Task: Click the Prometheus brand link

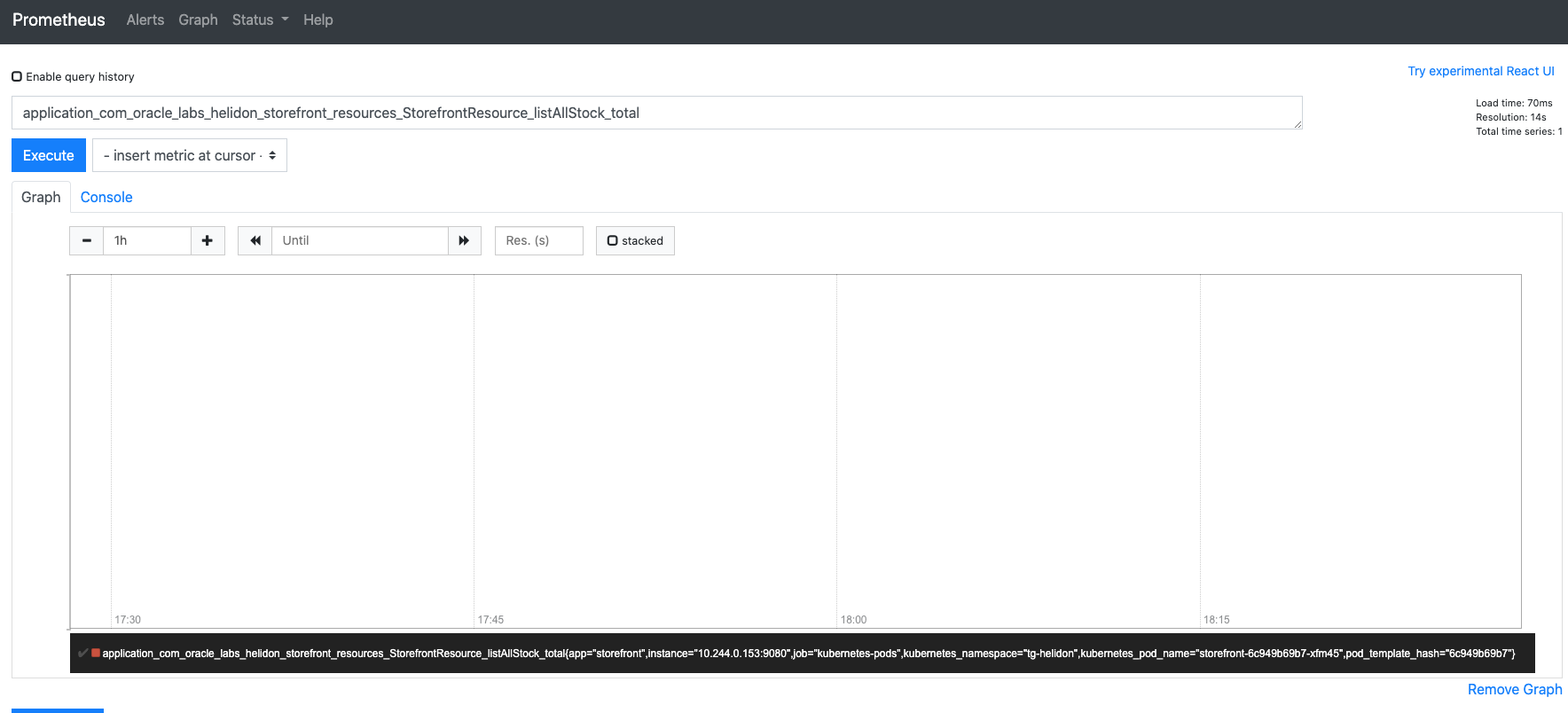Action: tap(59, 20)
